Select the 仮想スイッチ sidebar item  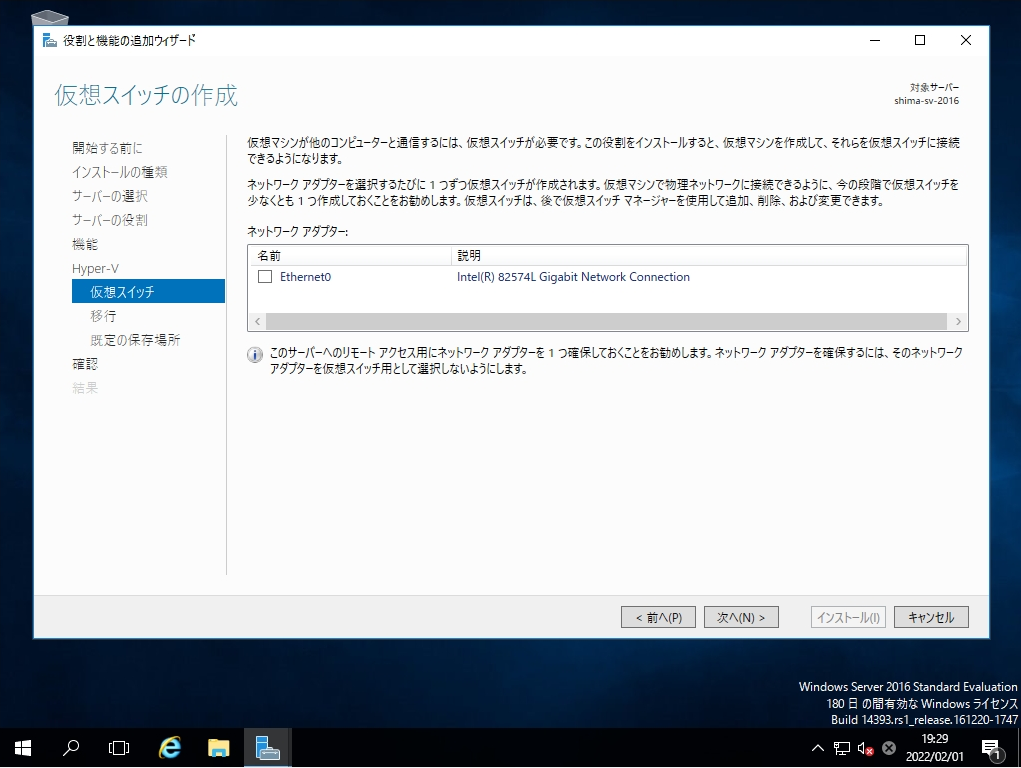point(148,291)
